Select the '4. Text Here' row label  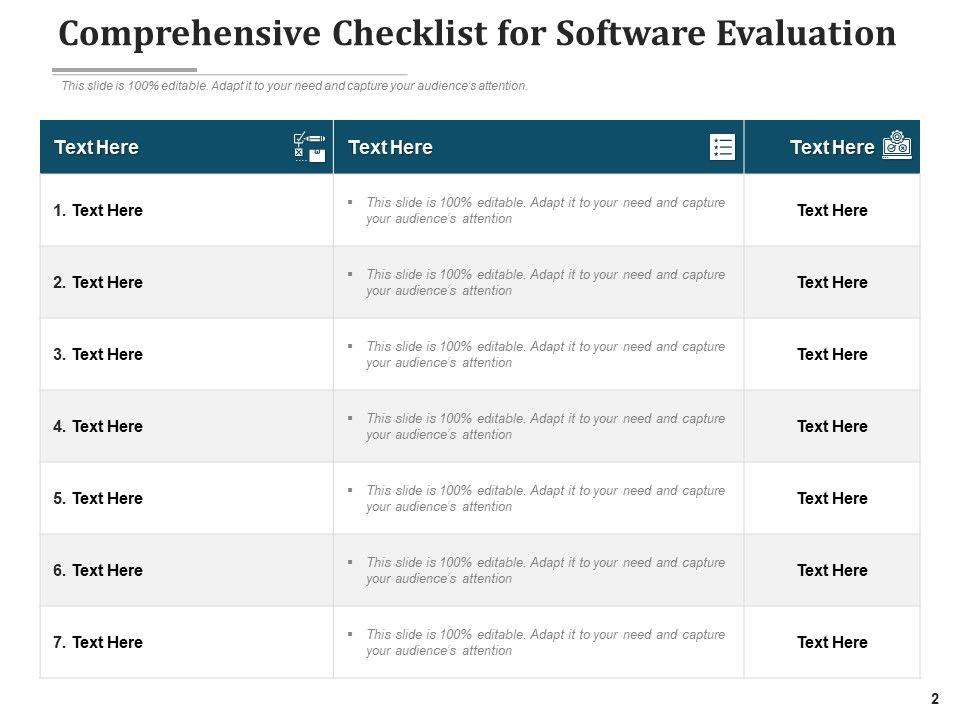pos(98,427)
